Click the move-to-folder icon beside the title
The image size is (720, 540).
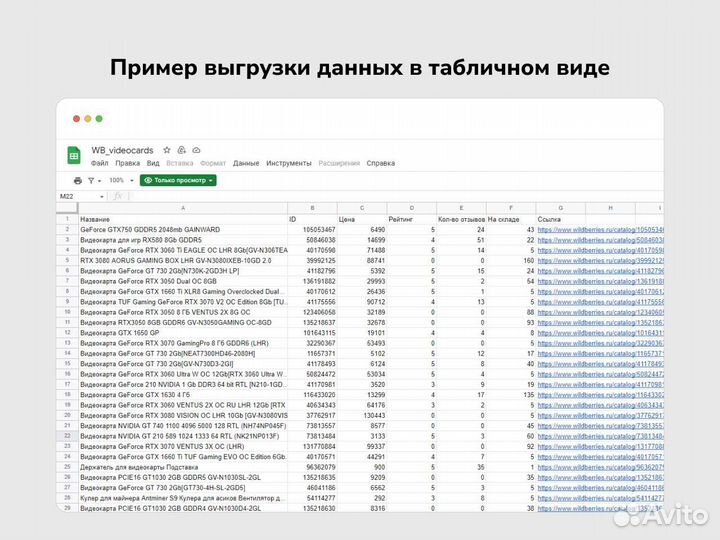click(181, 150)
